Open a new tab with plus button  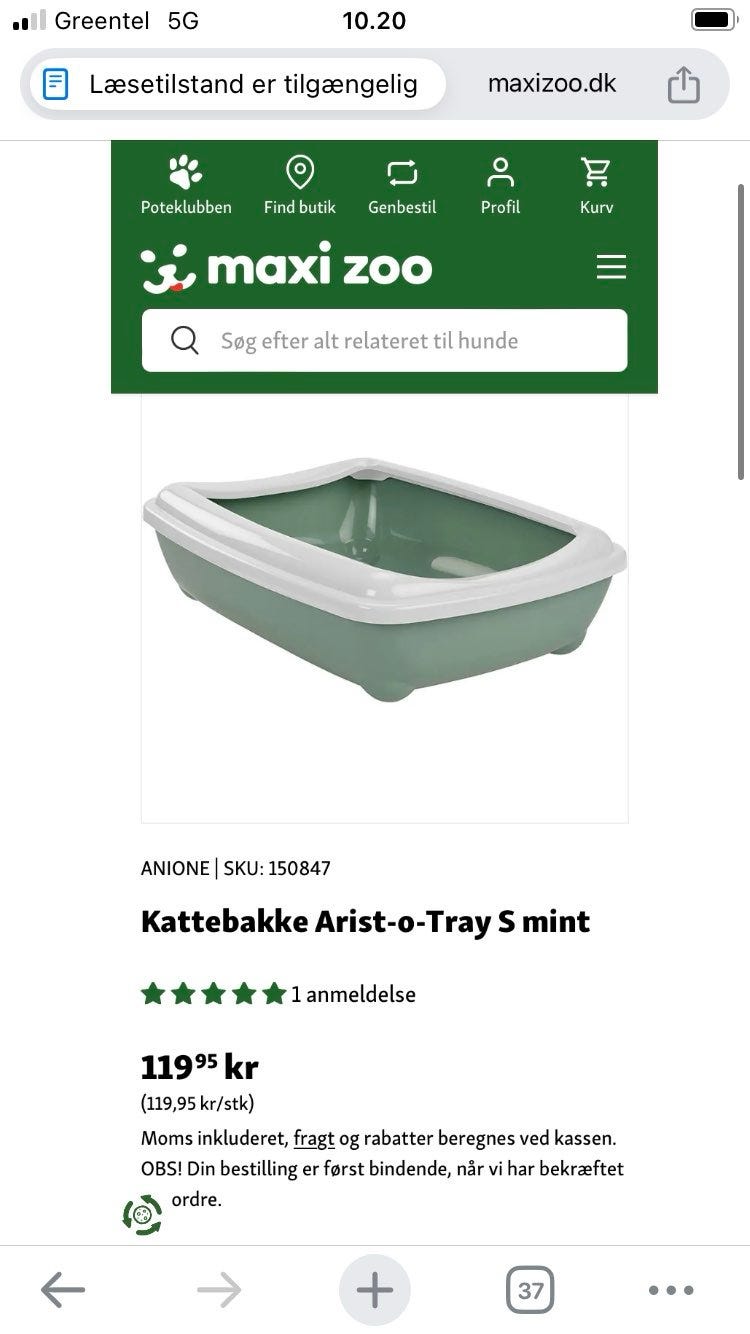(x=375, y=1290)
